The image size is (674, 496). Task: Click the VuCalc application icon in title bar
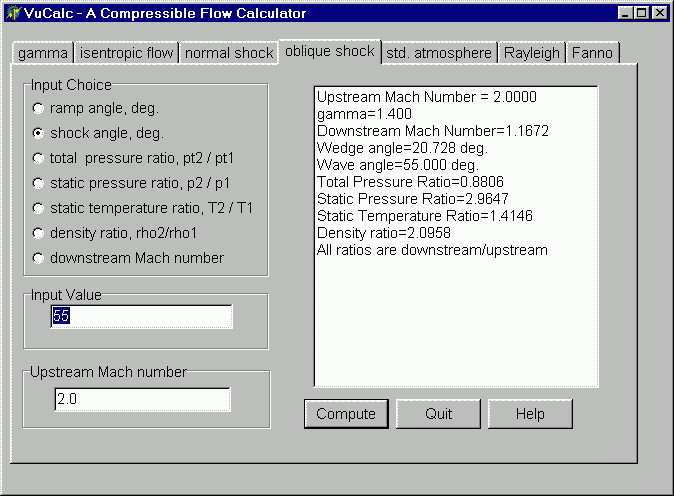point(13,13)
